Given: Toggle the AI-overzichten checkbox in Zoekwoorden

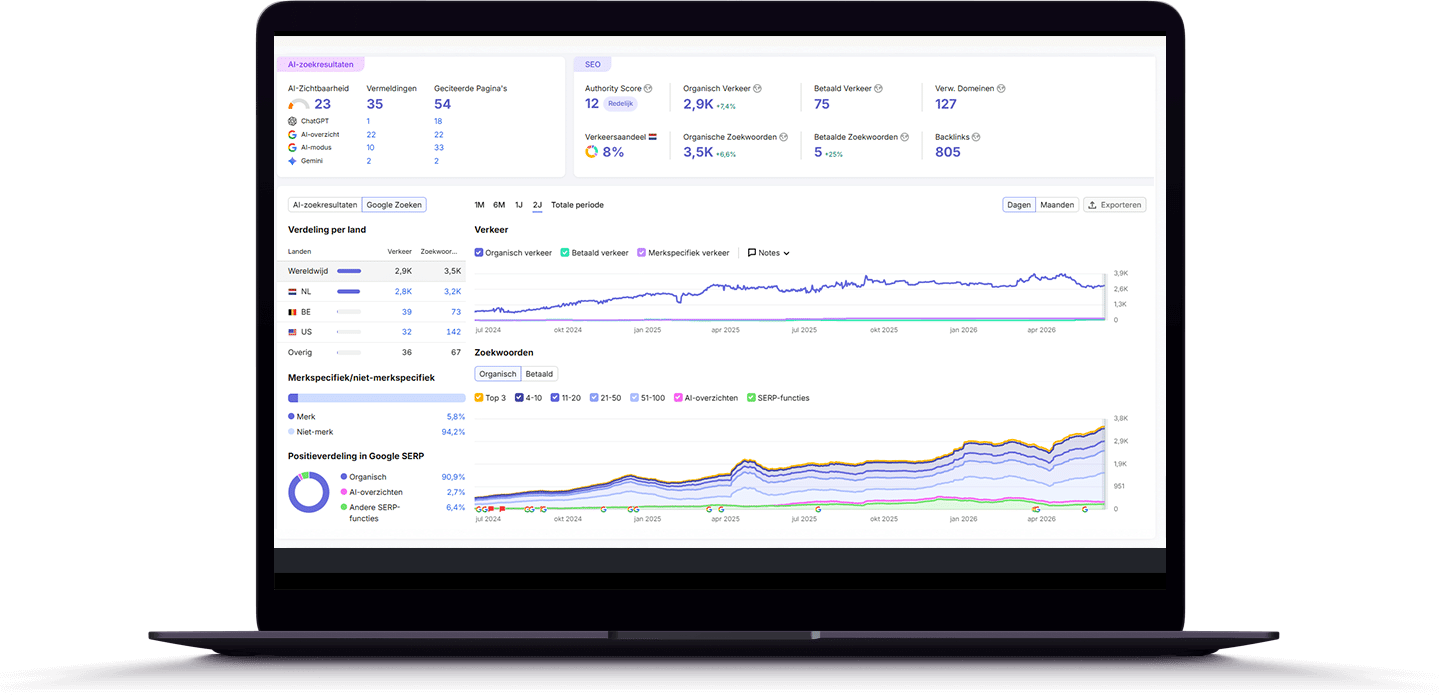Looking at the screenshot, I should pyautogui.click(x=679, y=398).
